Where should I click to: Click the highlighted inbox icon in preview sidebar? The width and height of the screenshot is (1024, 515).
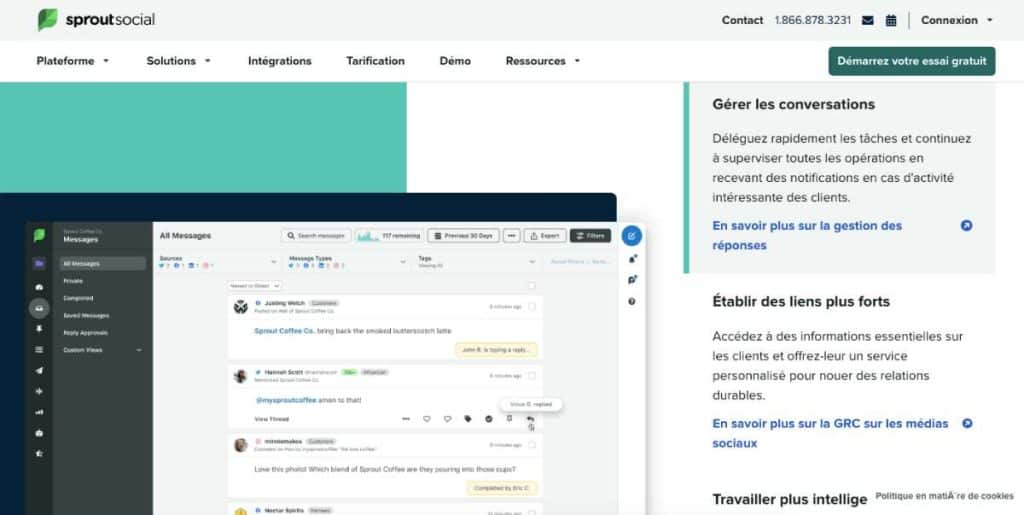pos(39,307)
